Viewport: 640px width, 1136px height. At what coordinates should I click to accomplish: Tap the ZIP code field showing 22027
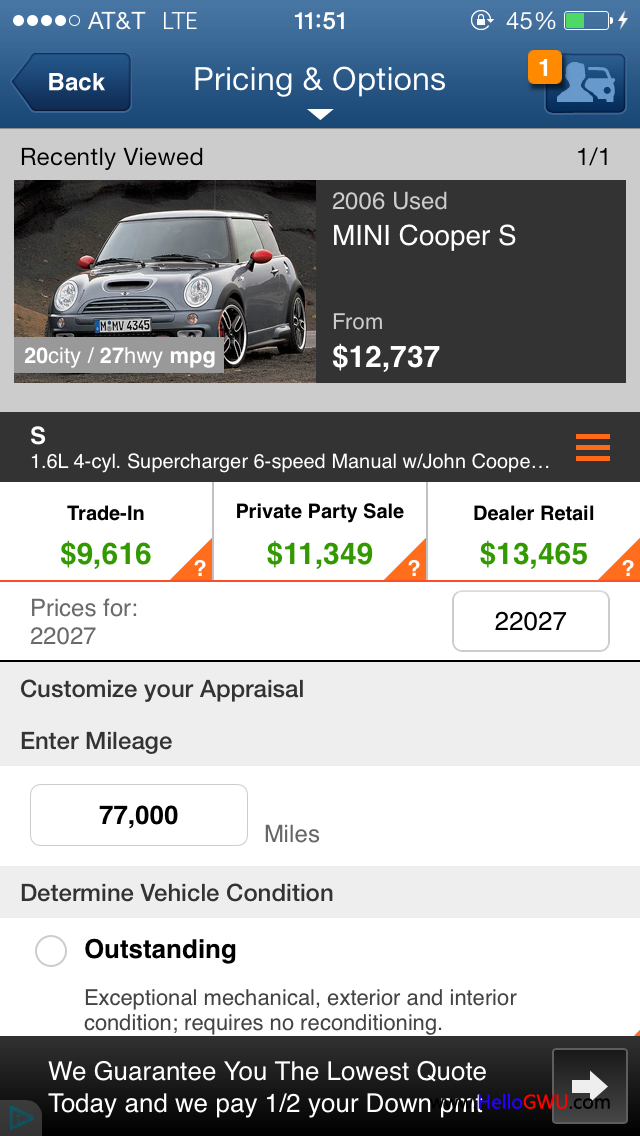pyautogui.click(x=530, y=621)
